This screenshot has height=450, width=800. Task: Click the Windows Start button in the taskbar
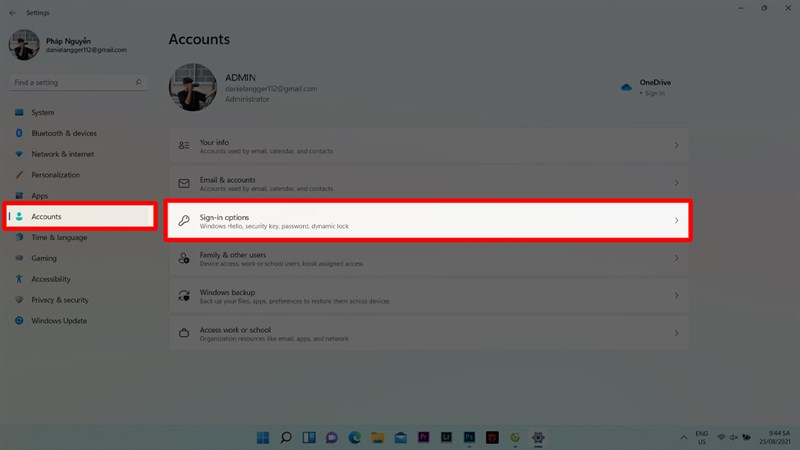point(263,437)
